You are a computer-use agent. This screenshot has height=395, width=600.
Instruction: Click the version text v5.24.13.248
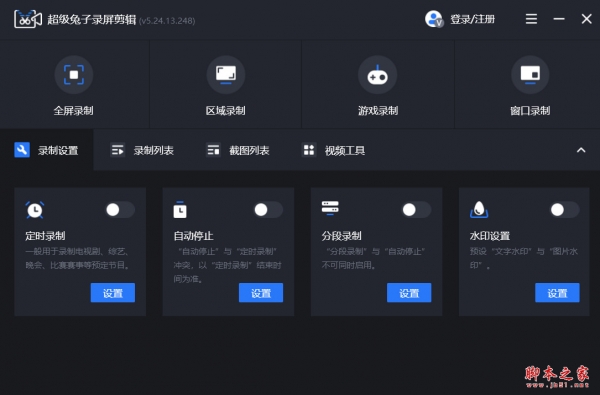click(167, 21)
